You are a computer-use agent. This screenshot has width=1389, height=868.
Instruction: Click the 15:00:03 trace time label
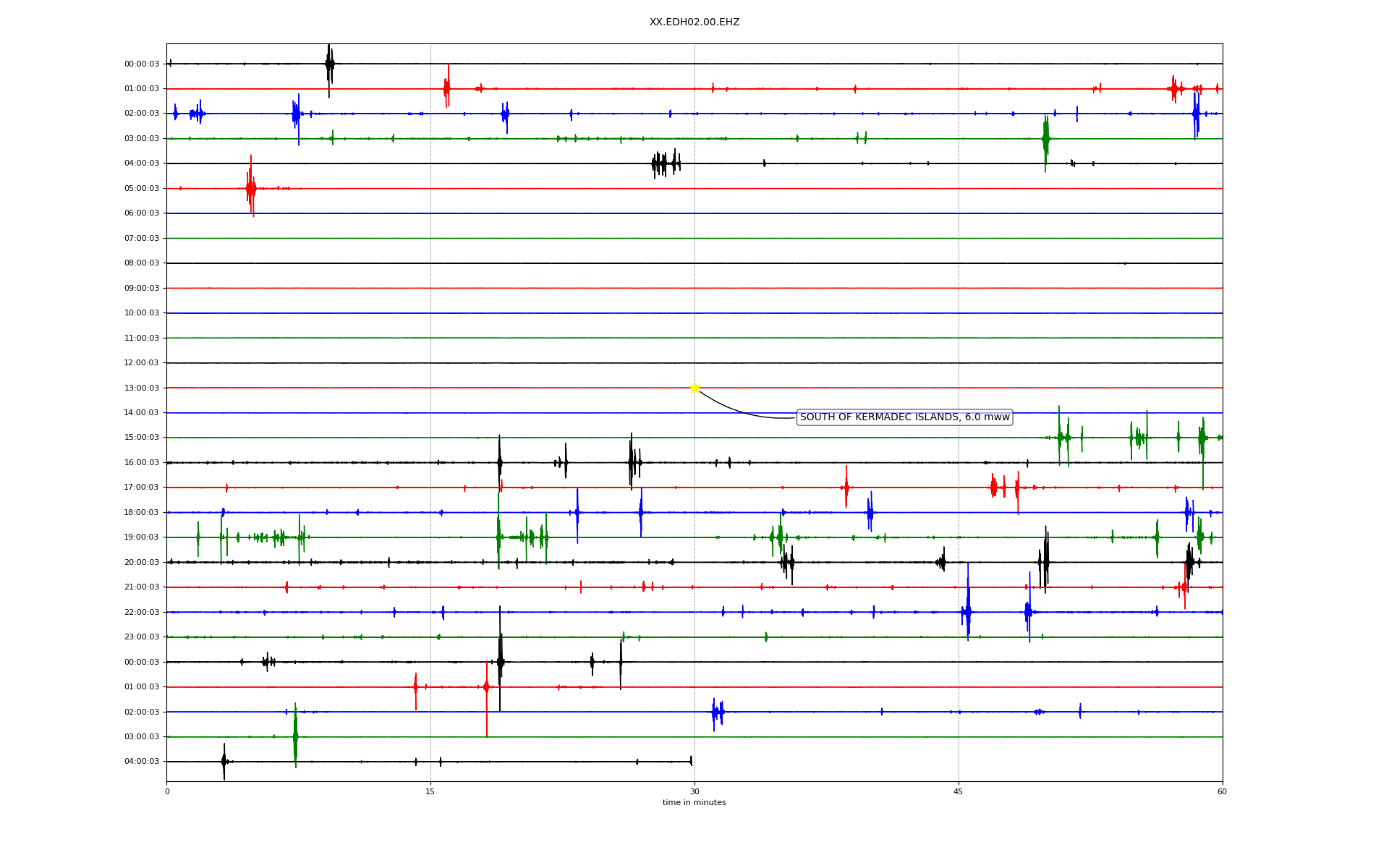tap(142, 438)
